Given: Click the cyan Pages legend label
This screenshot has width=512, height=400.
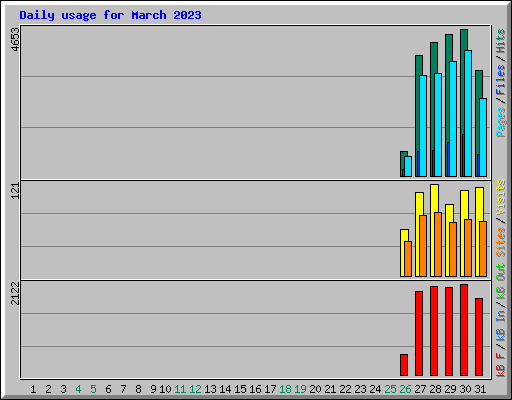Looking at the screenshot, I should pos(500,121).
